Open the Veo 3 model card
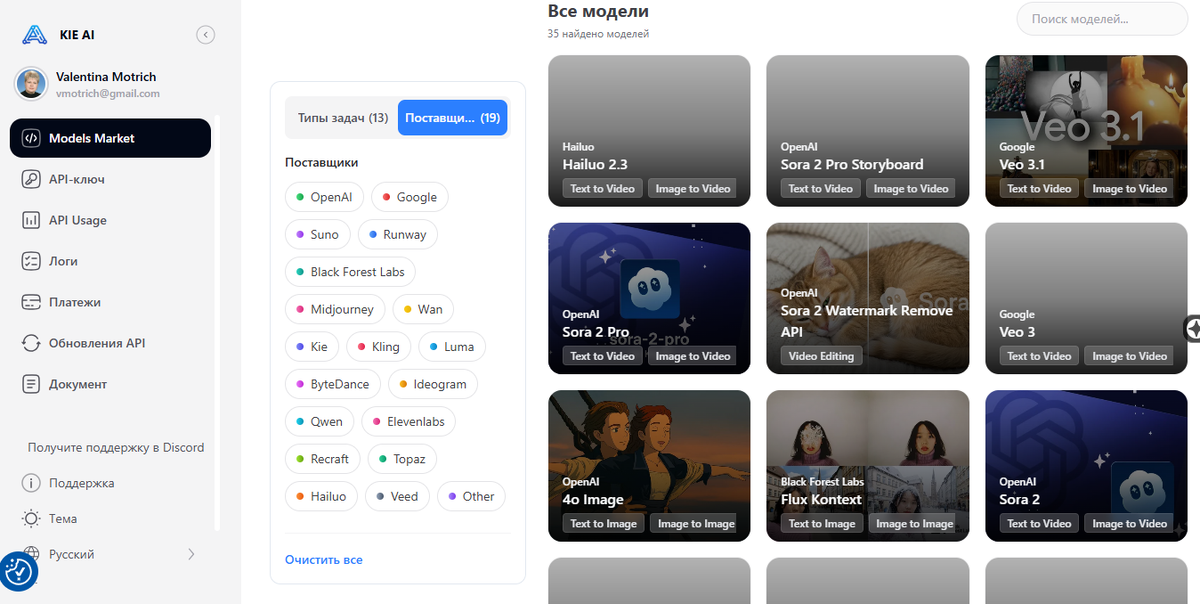 tap(1086, 298)
